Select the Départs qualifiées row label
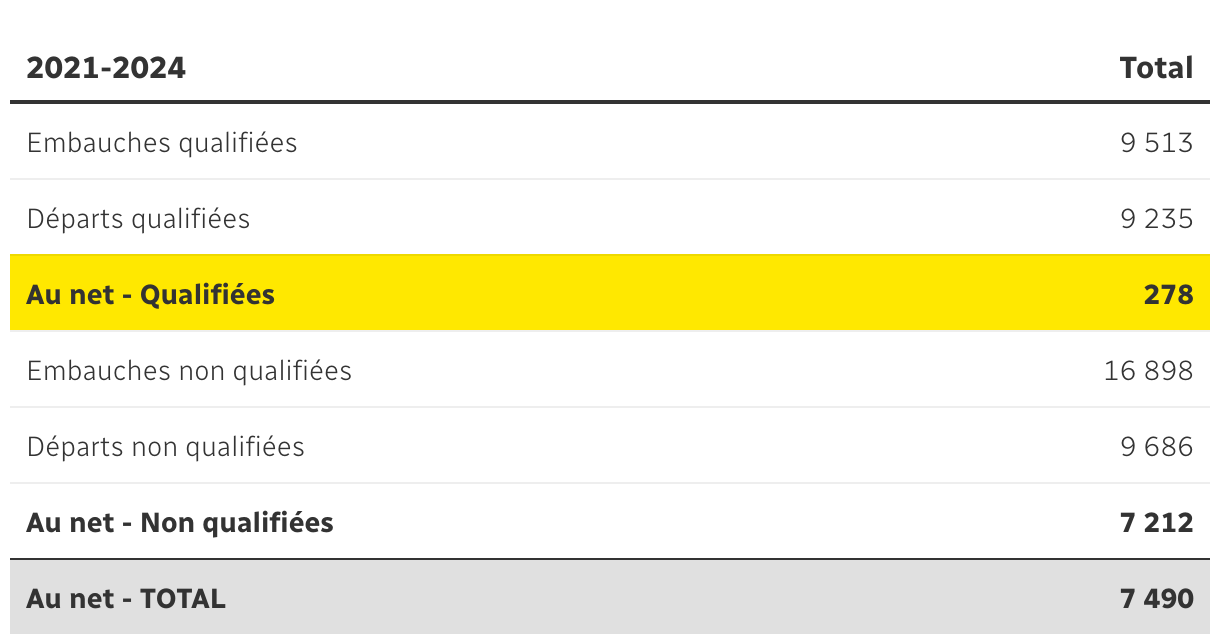The width and height of the screenshot is (1220, 644). 138,219
